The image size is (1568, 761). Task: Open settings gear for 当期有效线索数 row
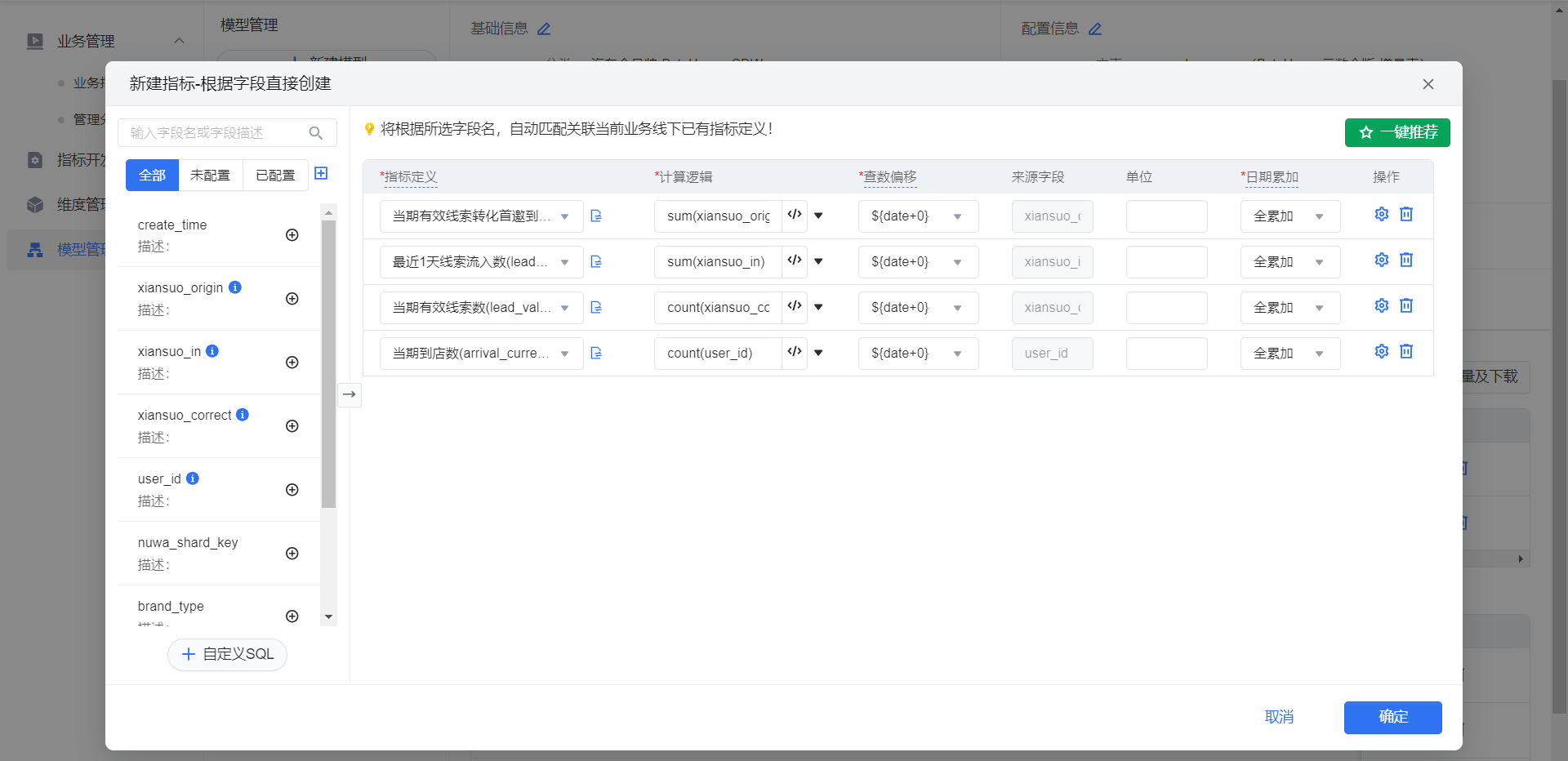click(1382, 305)
